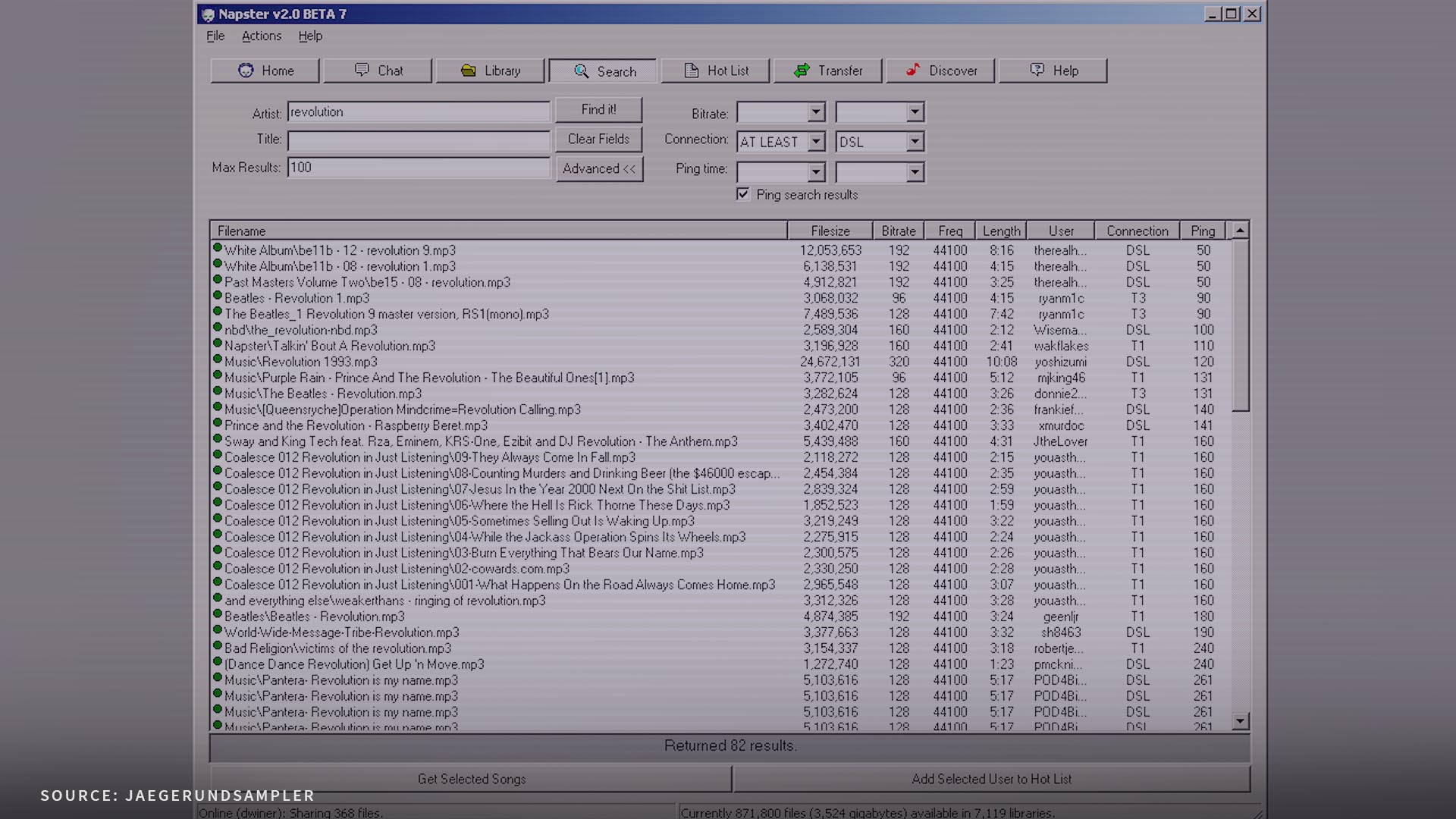
Task: Click green dot beside Bad Religion victims of the revolution
Action: point(218,645)
